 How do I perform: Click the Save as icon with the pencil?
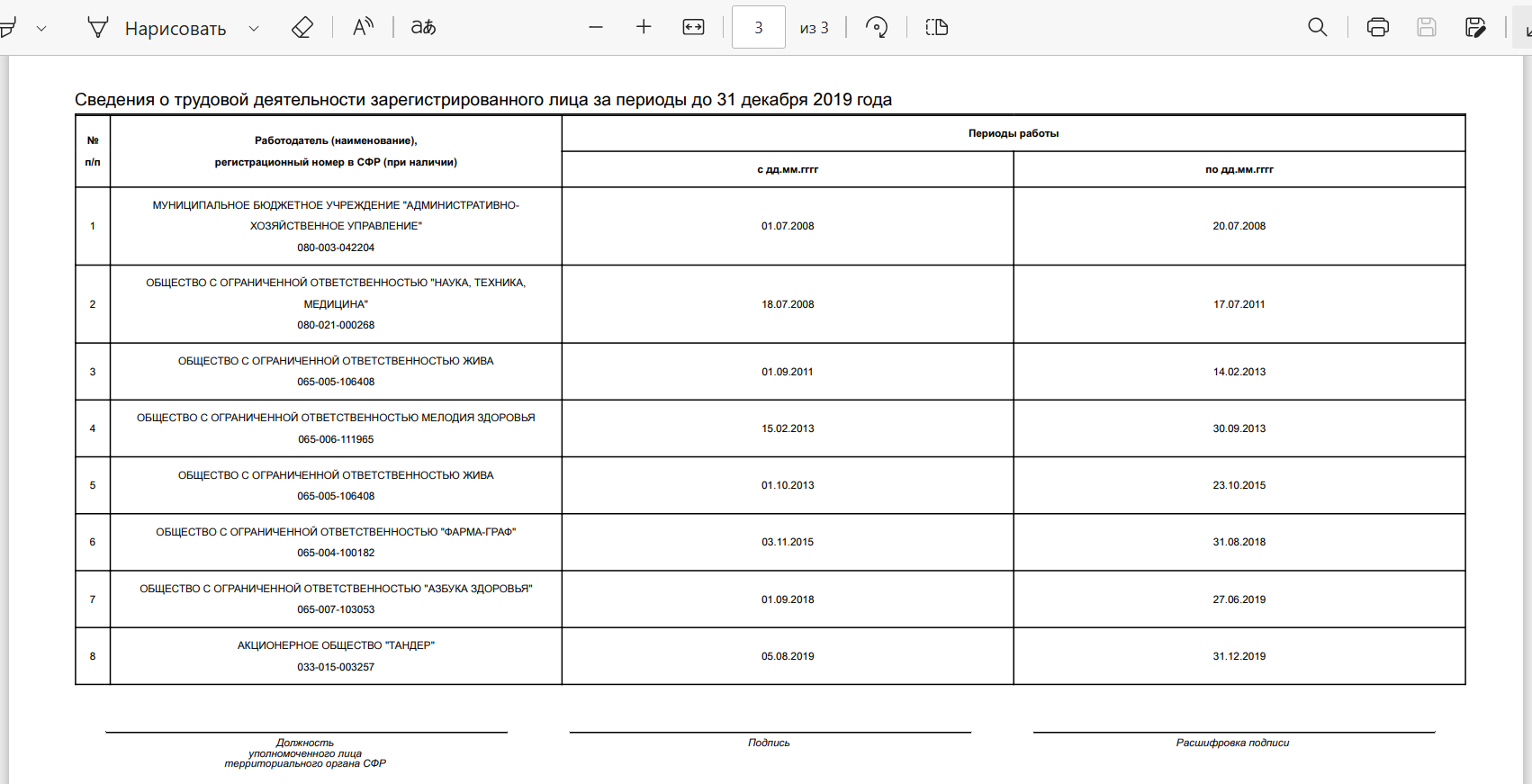[1475, 28]
